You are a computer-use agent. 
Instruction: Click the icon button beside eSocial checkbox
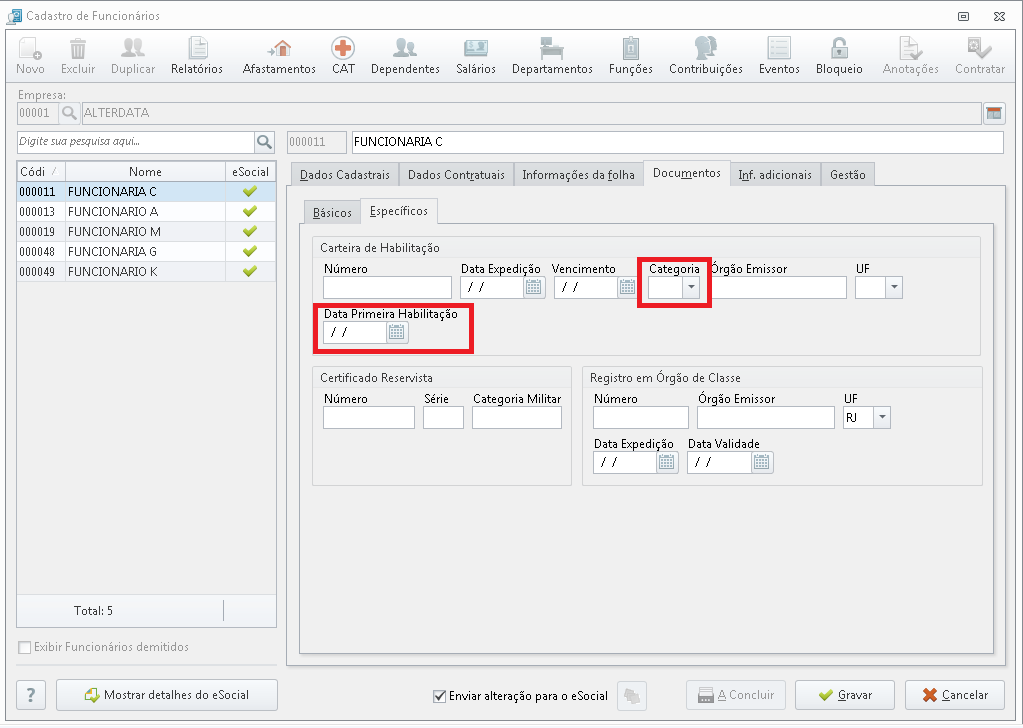point(631,695)
